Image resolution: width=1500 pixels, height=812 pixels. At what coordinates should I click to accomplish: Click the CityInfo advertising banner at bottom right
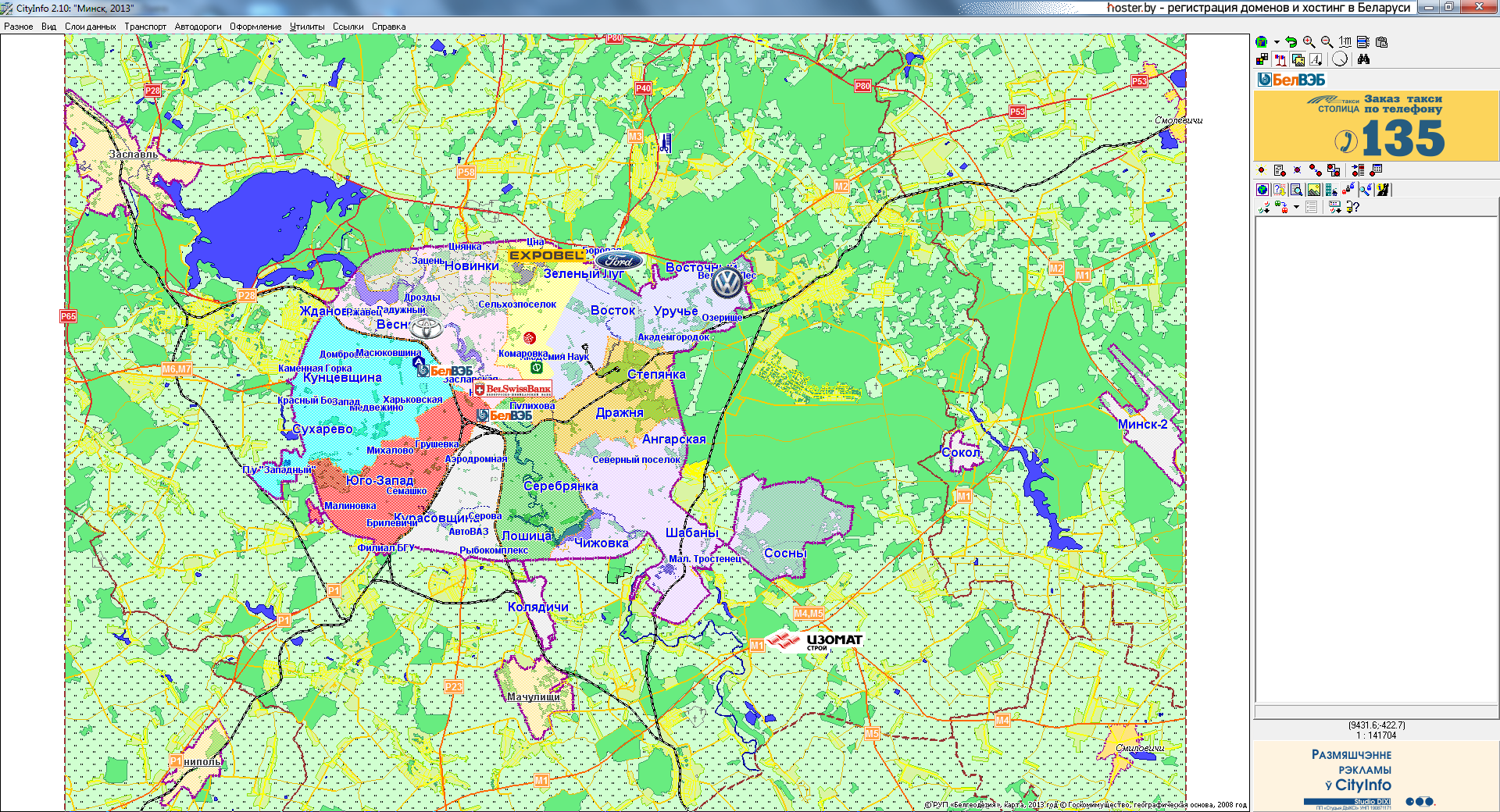(x=1376, y=775)
